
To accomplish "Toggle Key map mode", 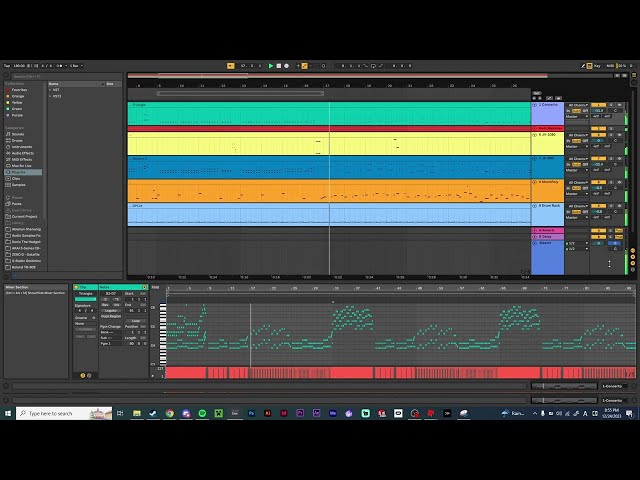I will click(x=597, y=66).
